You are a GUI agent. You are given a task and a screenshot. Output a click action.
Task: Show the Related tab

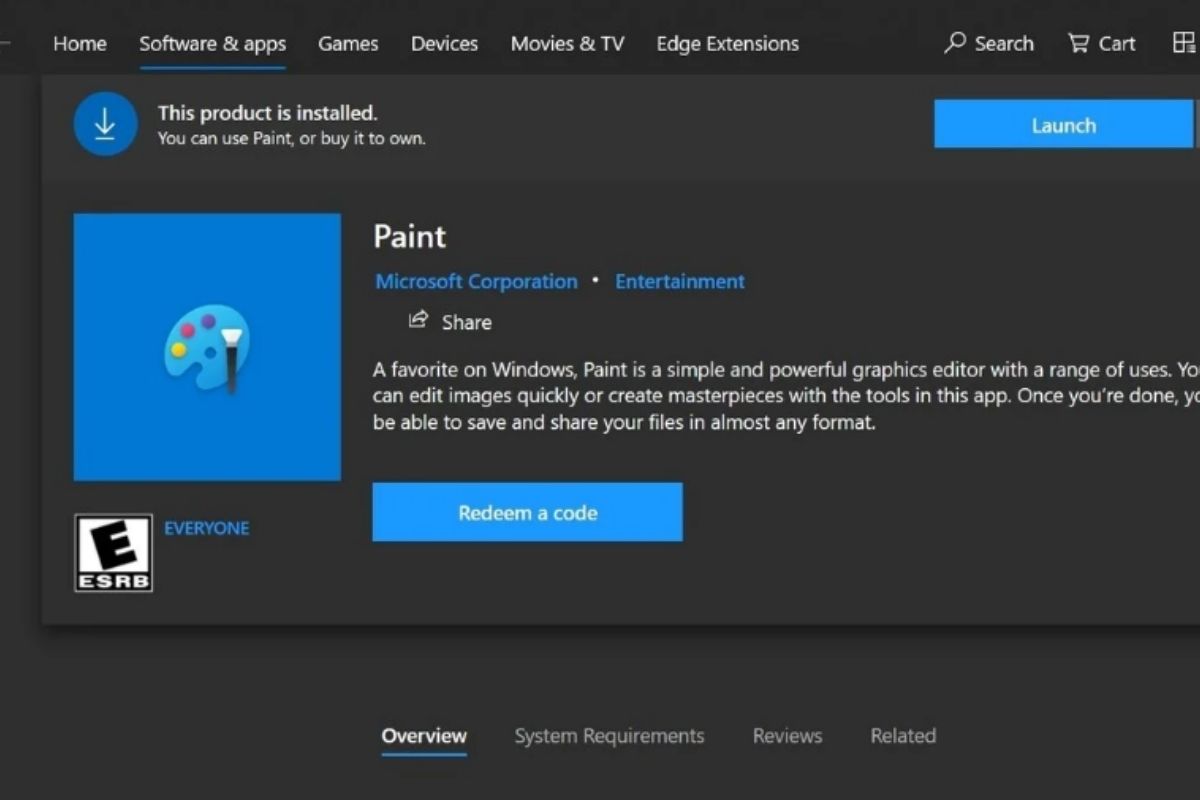[903, 736]
